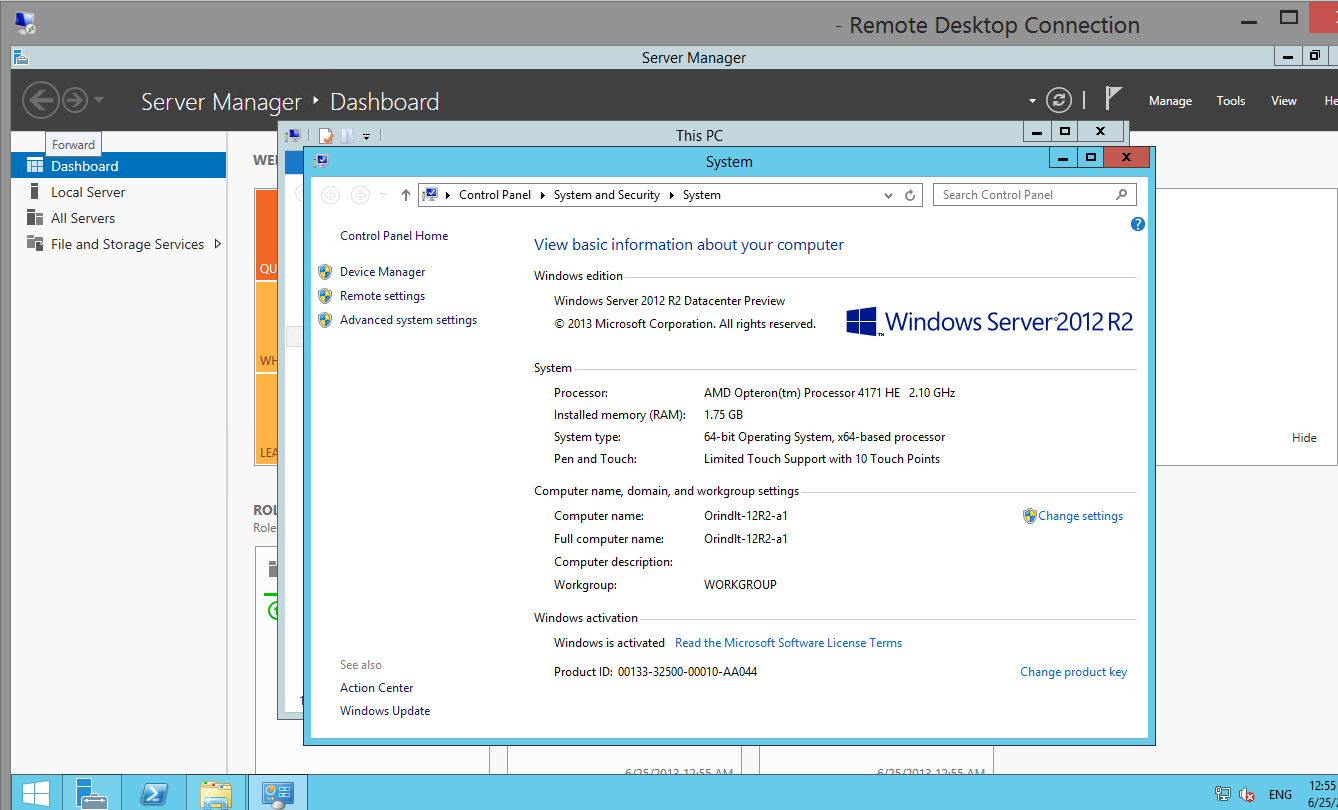This screenshot has width=1338, height=810.
Task: Click the search magnifier icon
Action: 1121,195
